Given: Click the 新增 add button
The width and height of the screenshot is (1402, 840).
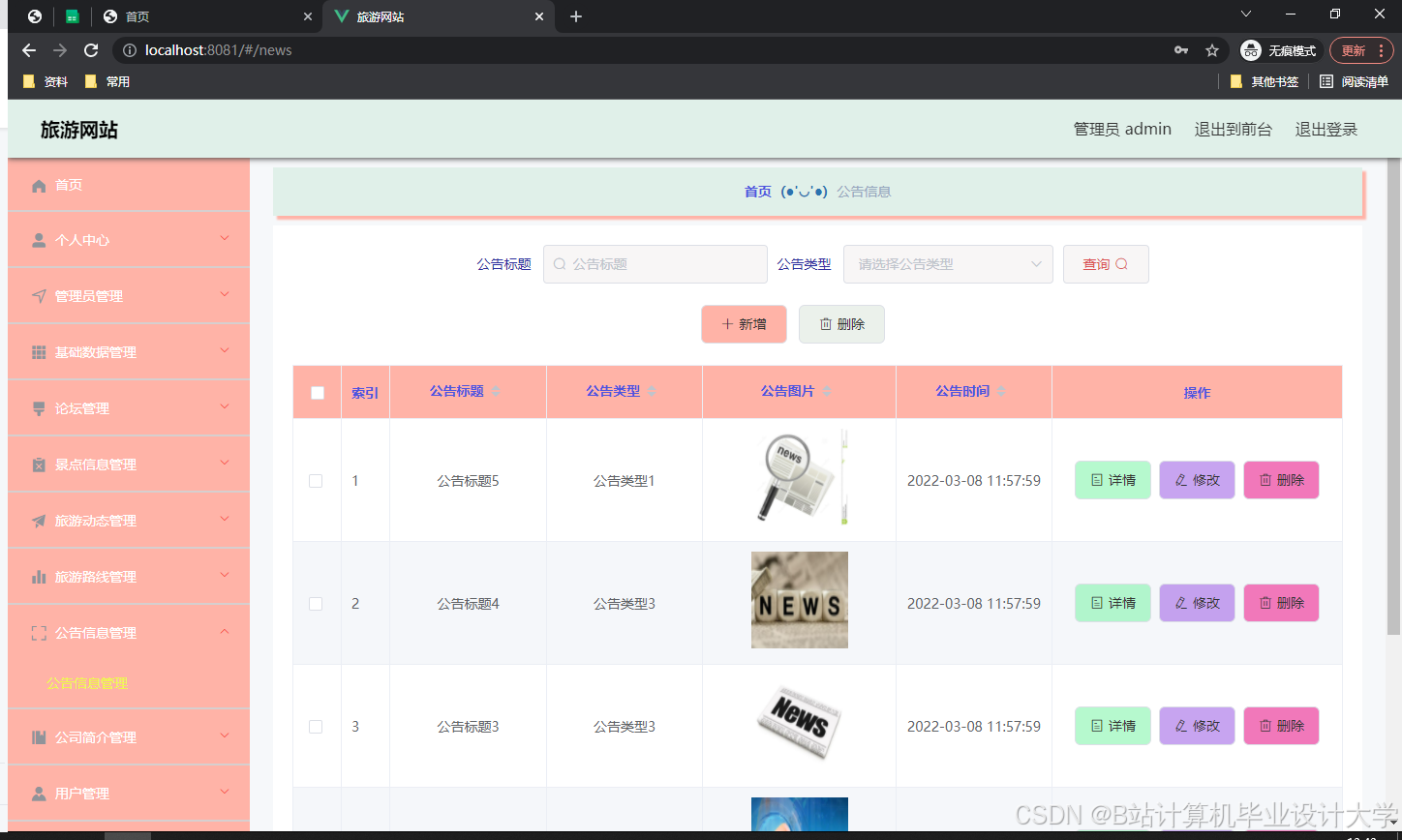Looking at the screenshot, I should [744, 324].
